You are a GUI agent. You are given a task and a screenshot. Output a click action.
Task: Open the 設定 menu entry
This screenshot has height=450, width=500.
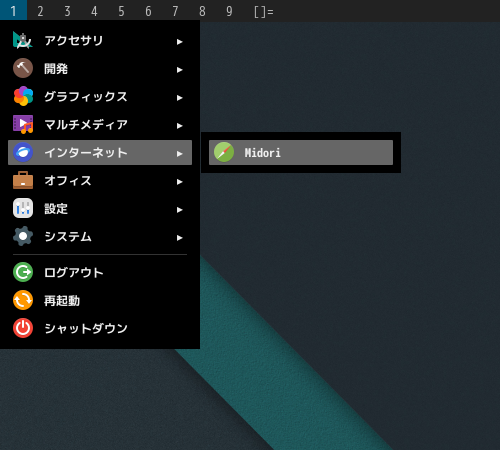click(100, 208)
